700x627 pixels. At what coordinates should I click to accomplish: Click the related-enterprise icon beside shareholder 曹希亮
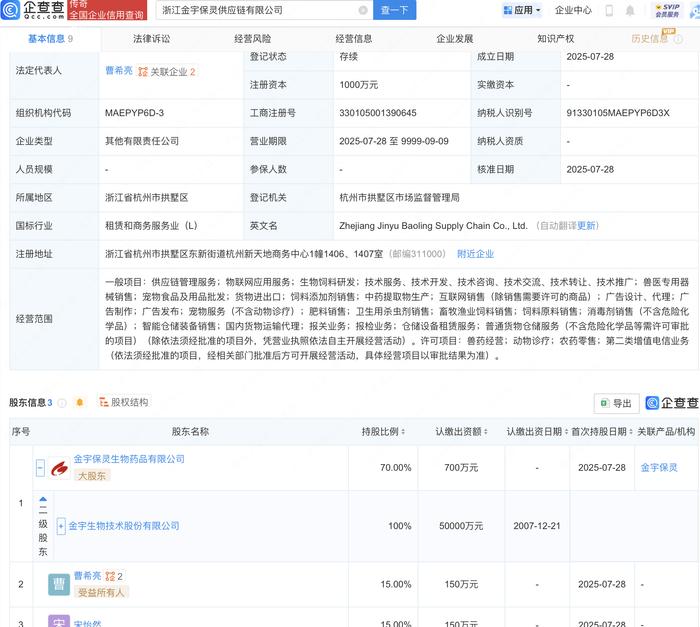click(110, 576)
